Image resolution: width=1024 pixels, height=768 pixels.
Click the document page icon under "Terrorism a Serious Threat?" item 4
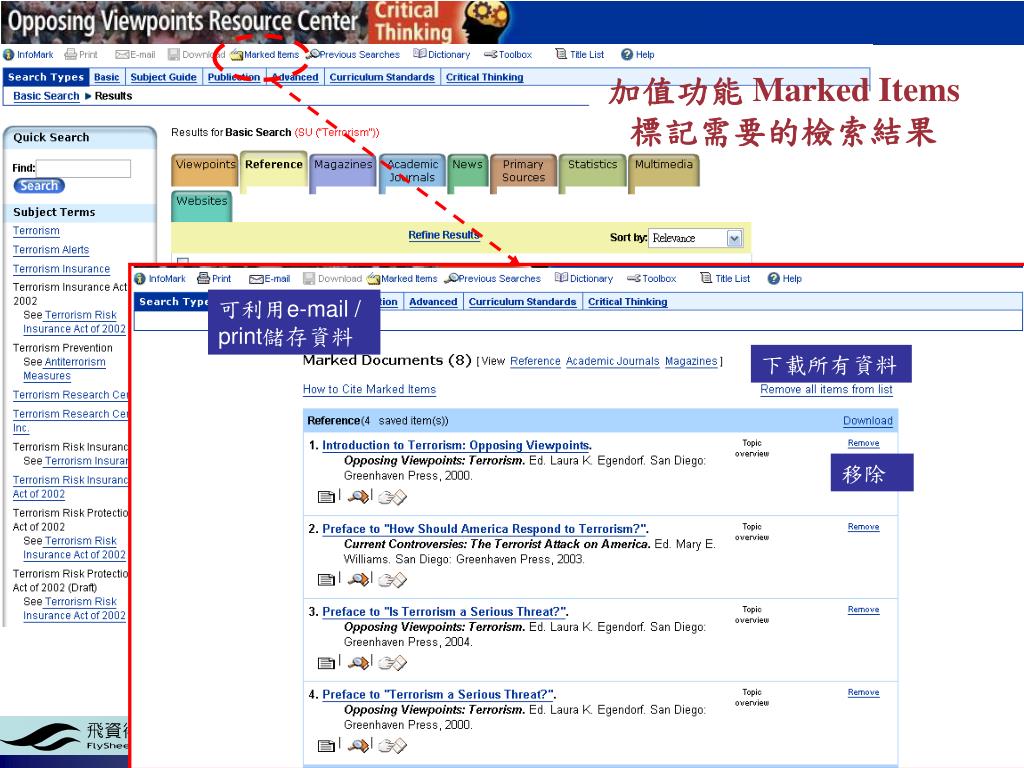coord(327,745)
